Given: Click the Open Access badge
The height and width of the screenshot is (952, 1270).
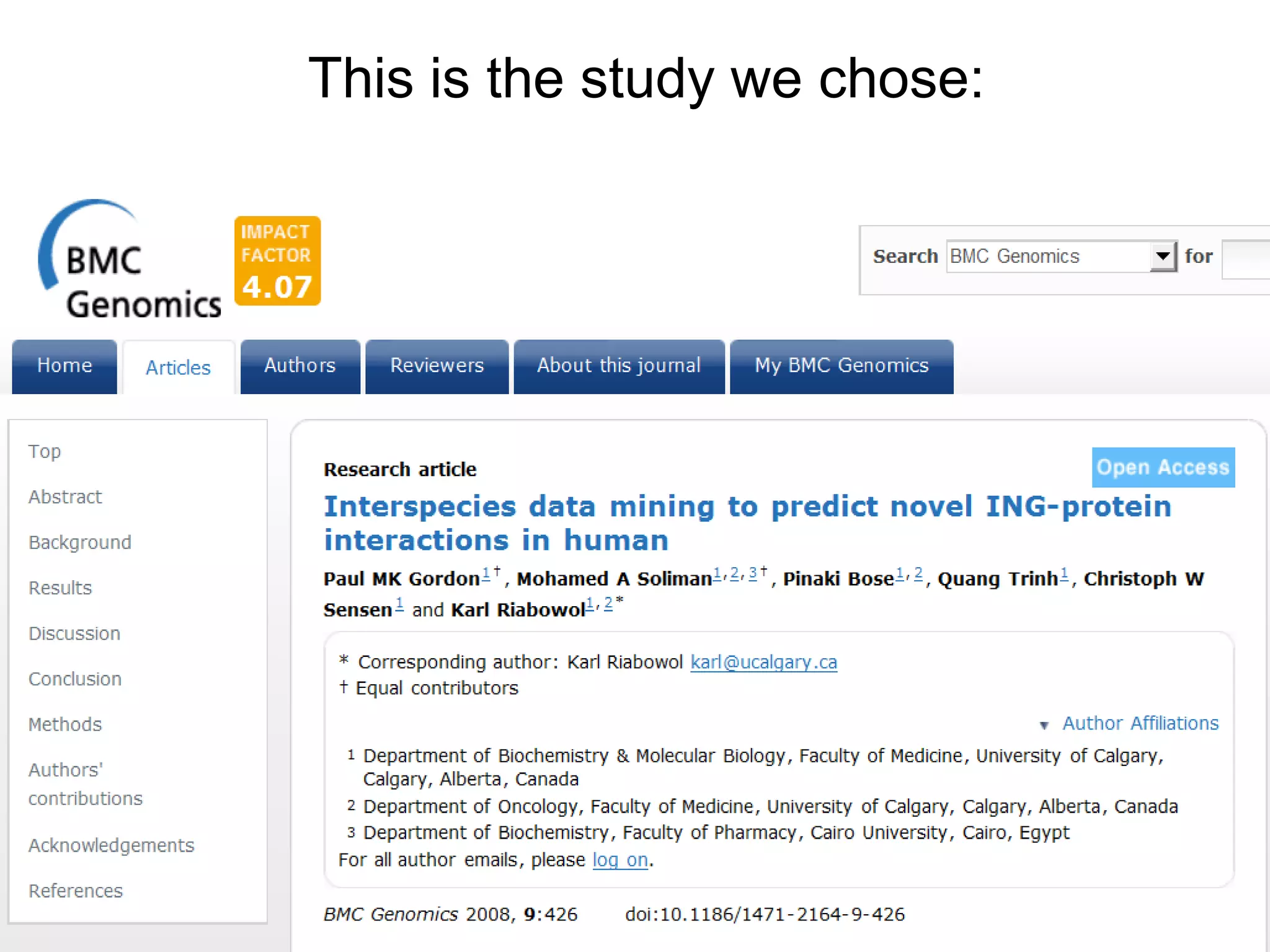Looking at the screenshot, I should point(1163,467).
